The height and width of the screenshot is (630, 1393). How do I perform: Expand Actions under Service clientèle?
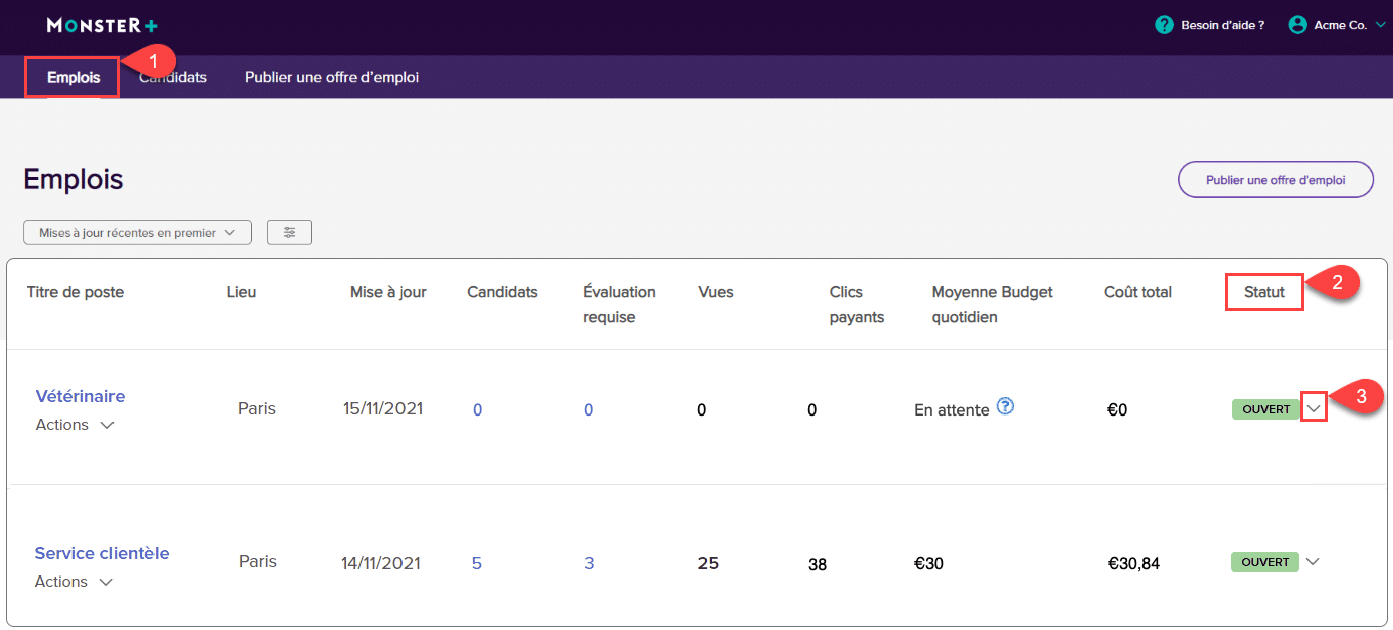point(74,582)
